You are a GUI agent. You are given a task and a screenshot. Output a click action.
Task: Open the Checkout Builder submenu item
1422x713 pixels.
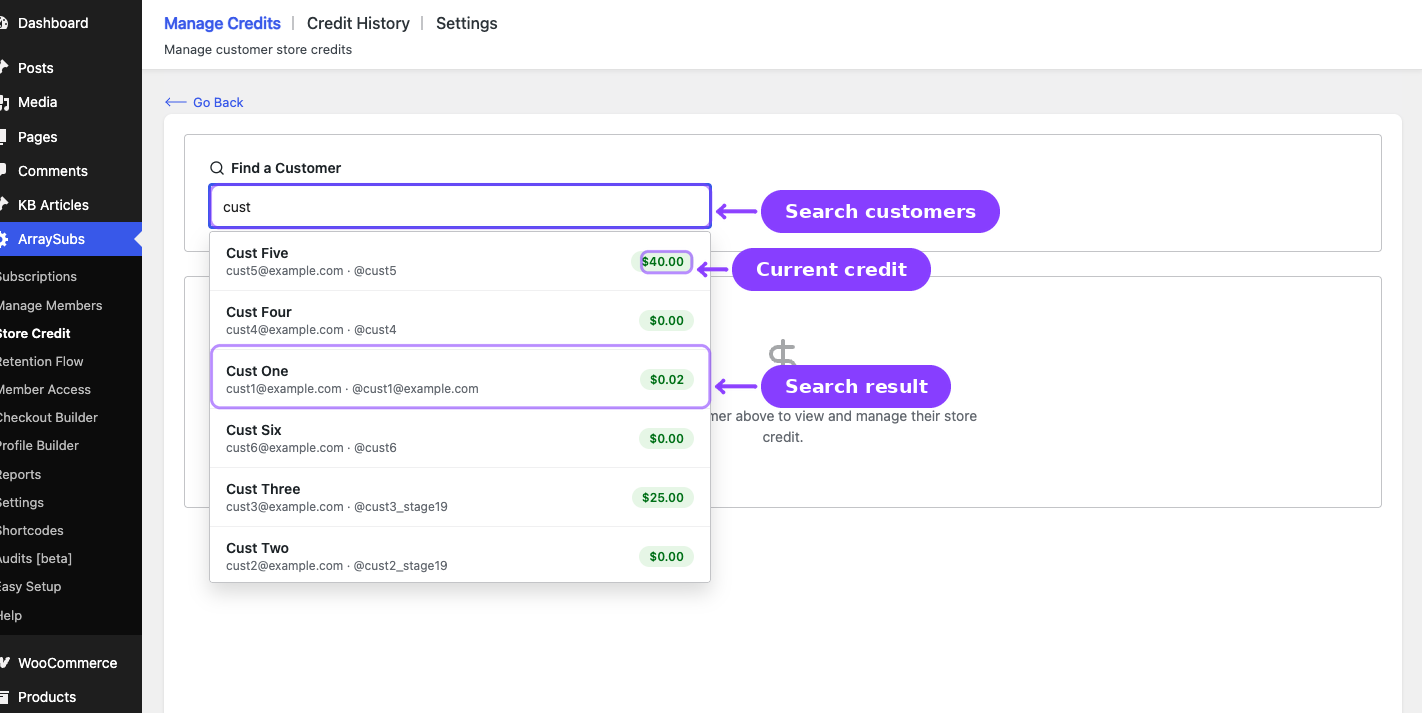tap(48, 417)
